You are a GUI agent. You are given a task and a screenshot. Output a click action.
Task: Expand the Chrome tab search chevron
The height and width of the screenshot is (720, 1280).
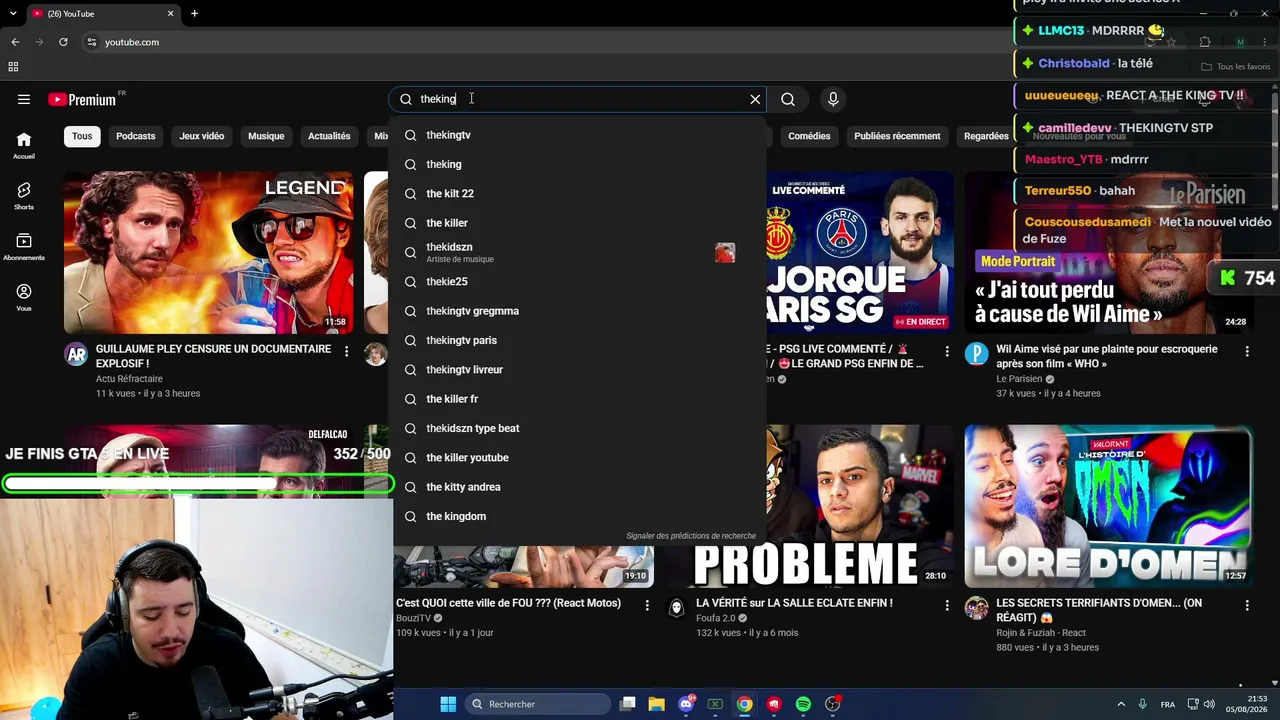pos(13,14)
